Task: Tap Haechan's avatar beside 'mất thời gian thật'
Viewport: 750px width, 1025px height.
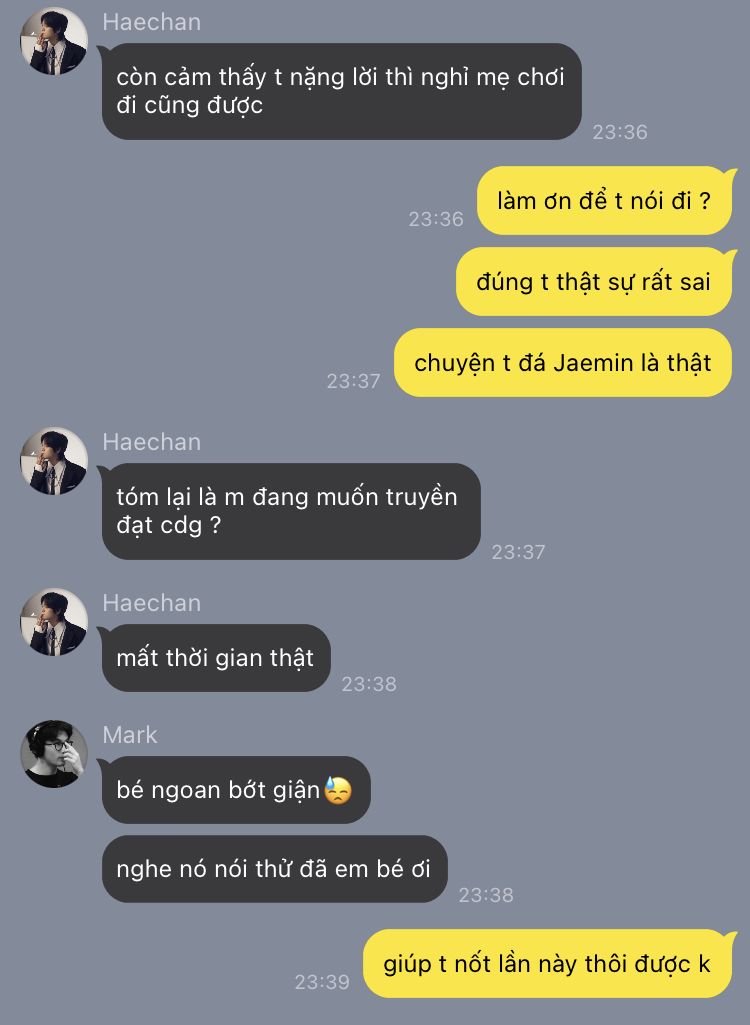Action: coord(54,622)
